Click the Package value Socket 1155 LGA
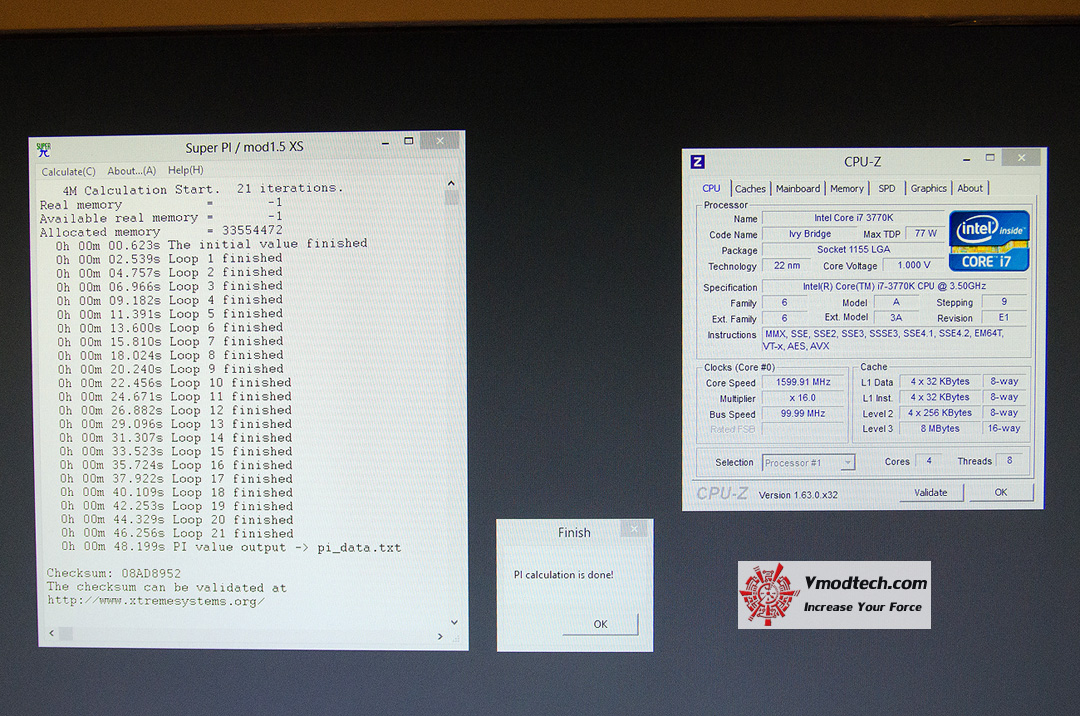Viewport: 1080px width, 716px height. click(x=853, y=250)
